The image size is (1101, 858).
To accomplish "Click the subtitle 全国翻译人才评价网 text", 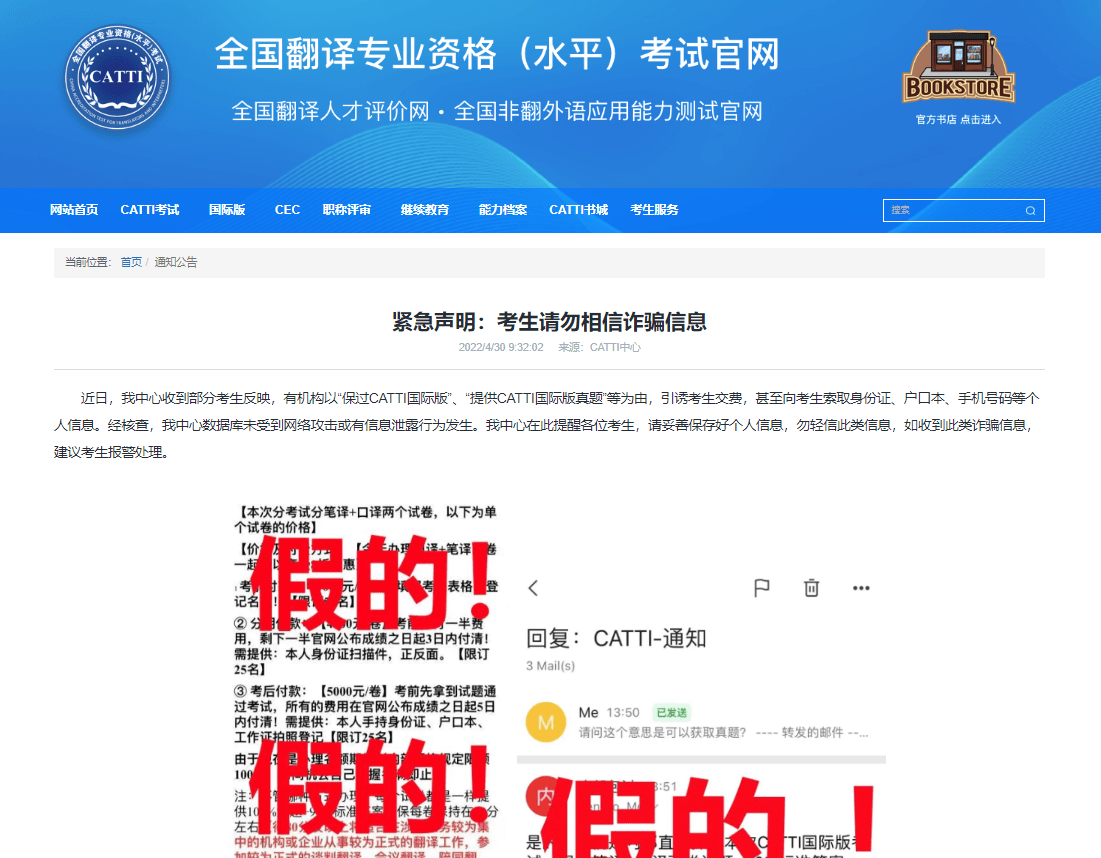I will pos(330,111).
